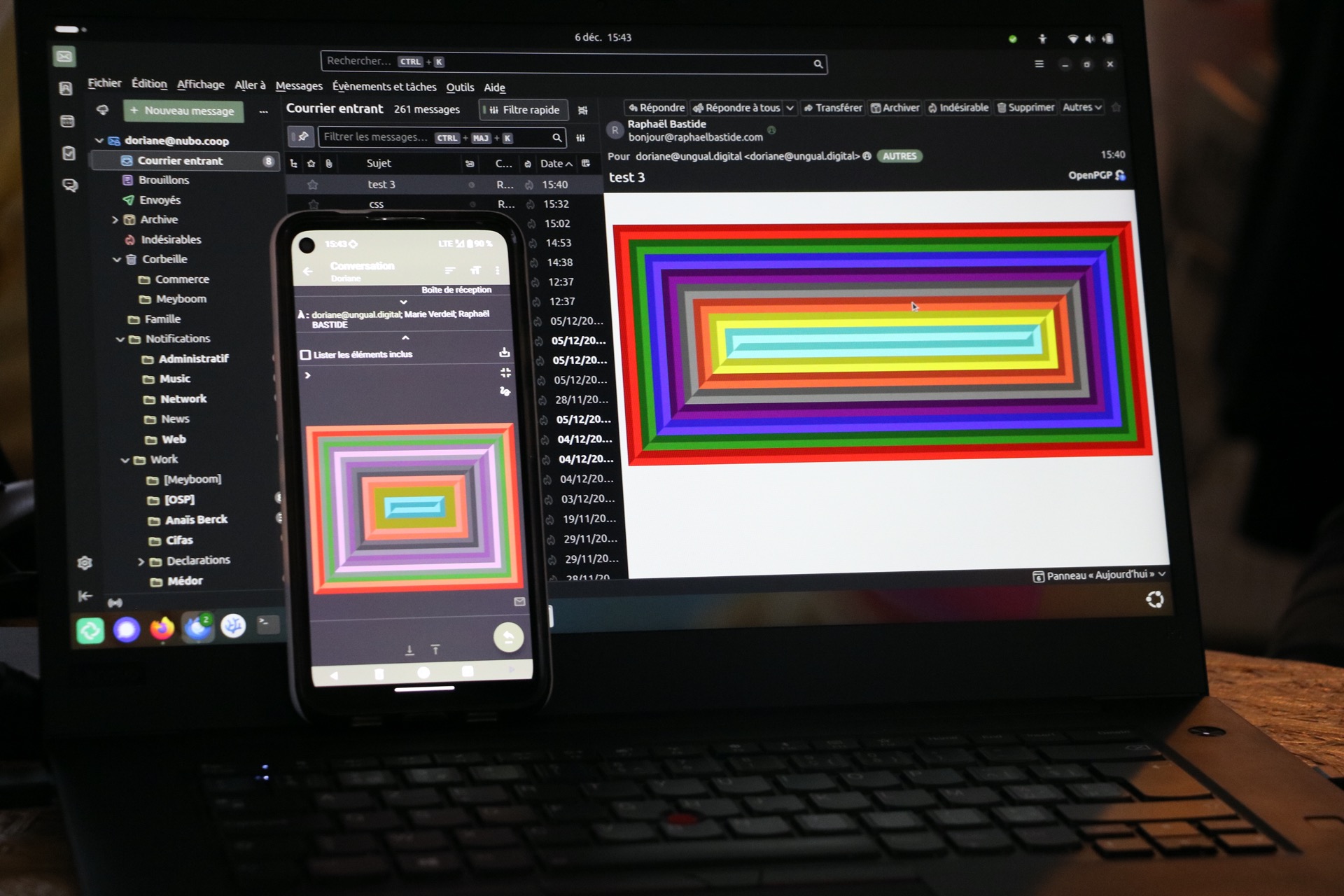Star the test 3 message
Viewport: 1344px width, 896px height.
(313, 185)
